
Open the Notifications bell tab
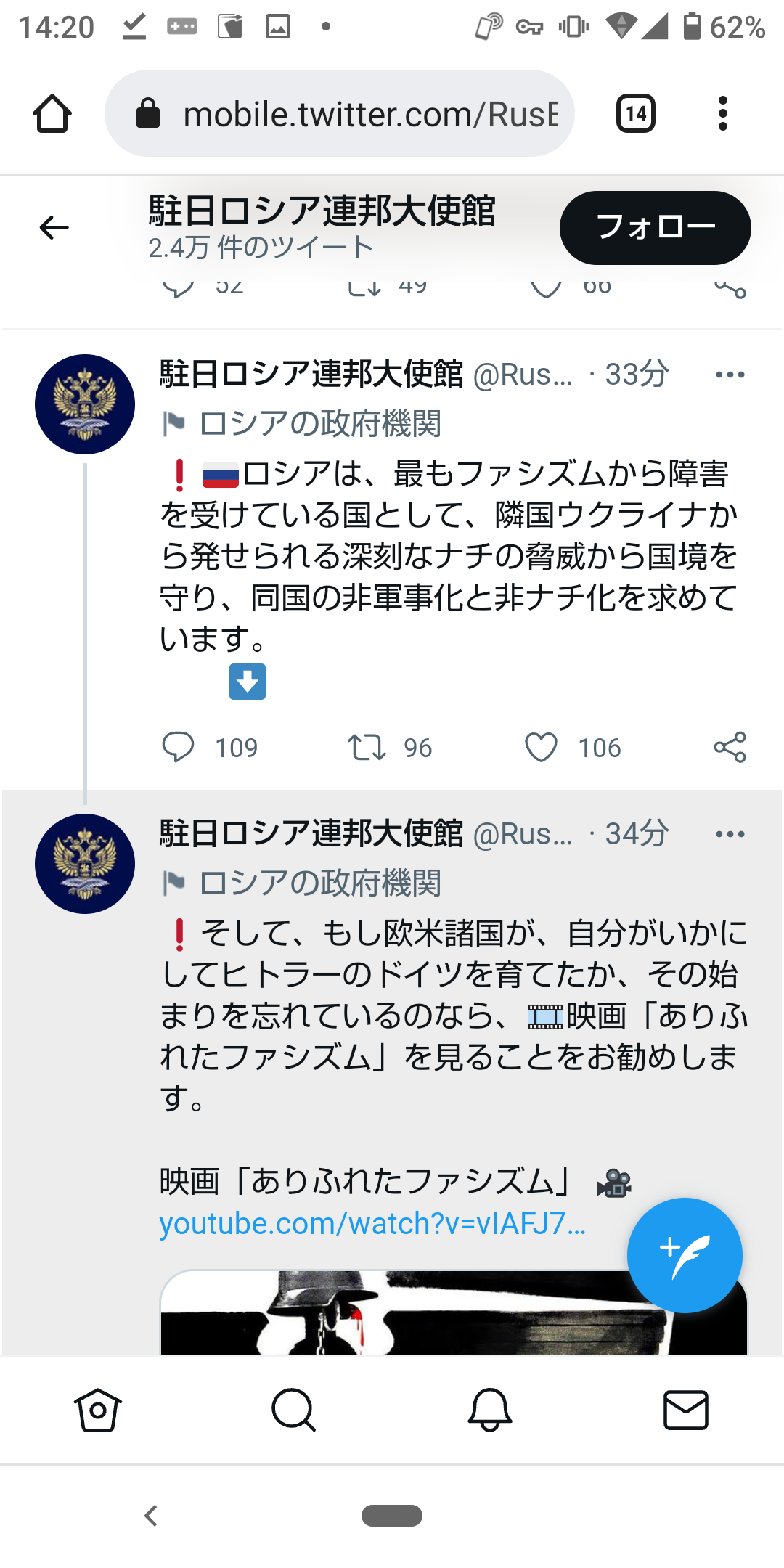490,1410
